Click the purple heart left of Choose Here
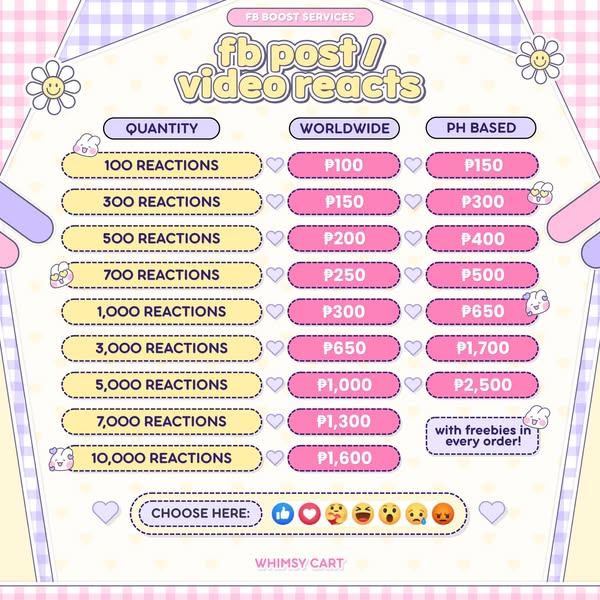 pos(105,512)
